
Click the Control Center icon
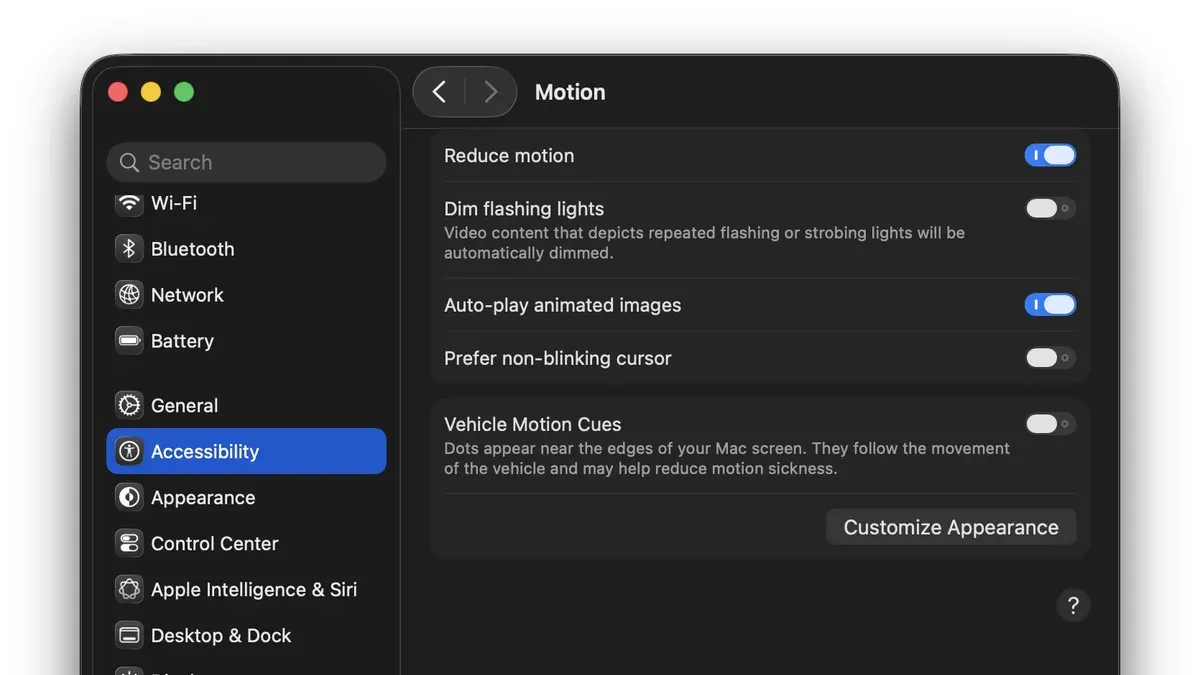(129, 543)
